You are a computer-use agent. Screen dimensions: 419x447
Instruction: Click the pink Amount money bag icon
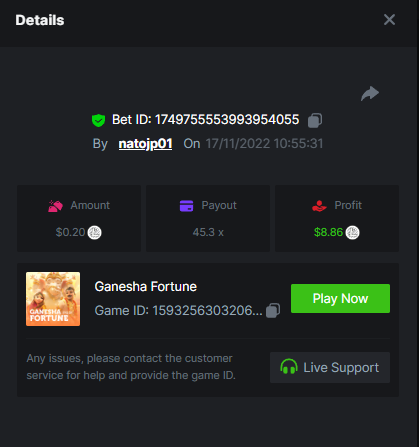pos(55,206)
